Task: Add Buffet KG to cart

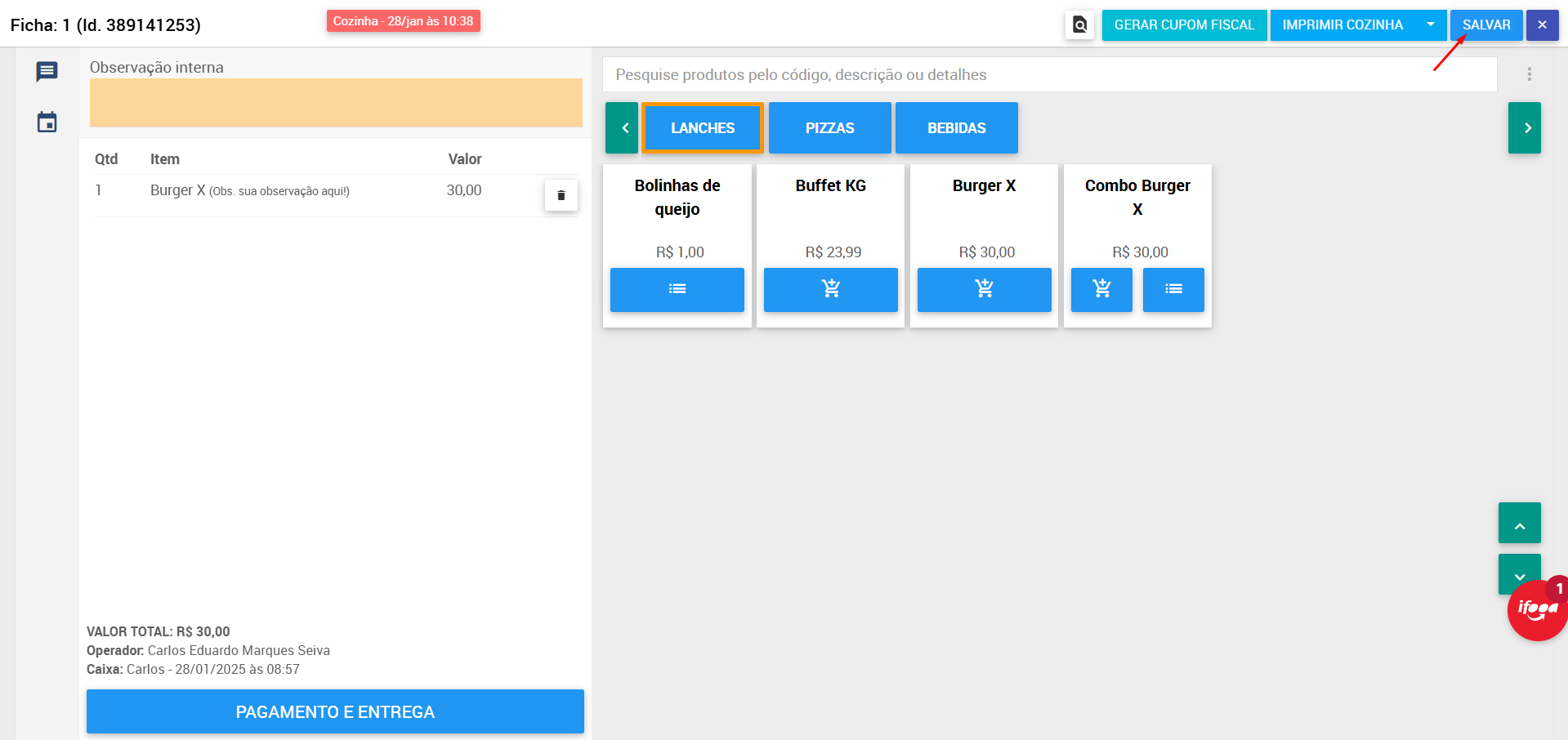Action: (x=830, y=289)
